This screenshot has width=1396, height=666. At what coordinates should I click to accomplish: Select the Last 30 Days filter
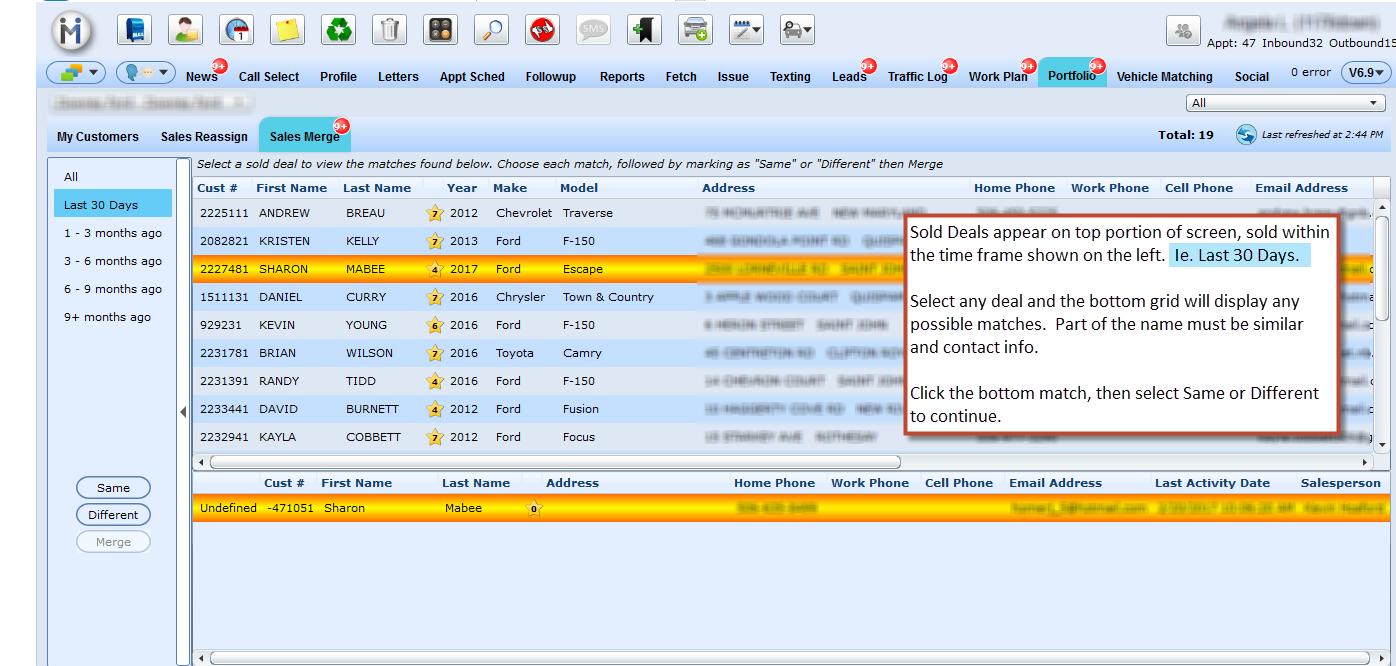101,205
